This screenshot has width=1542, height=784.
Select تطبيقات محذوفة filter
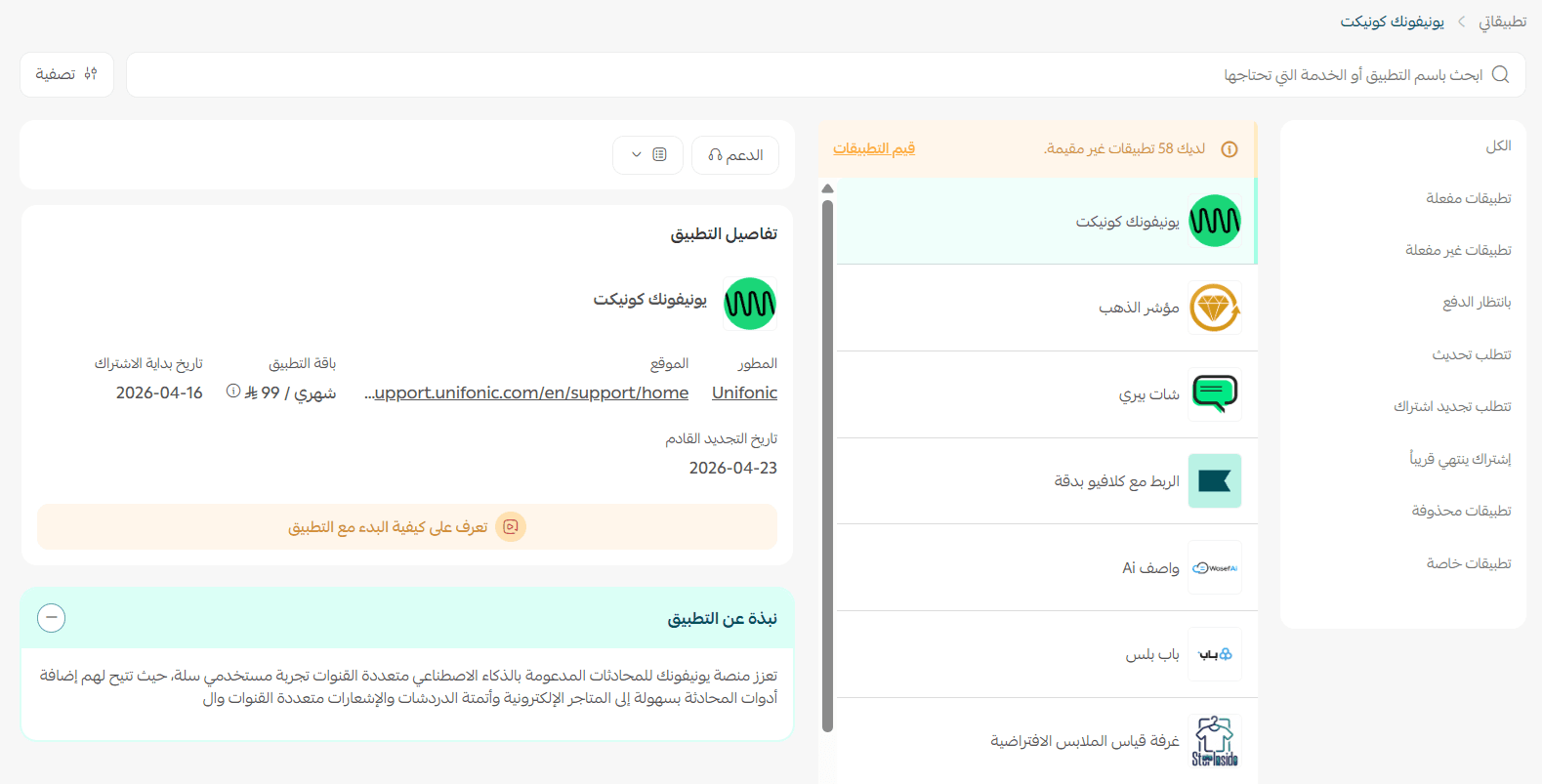coord(1461,511)
